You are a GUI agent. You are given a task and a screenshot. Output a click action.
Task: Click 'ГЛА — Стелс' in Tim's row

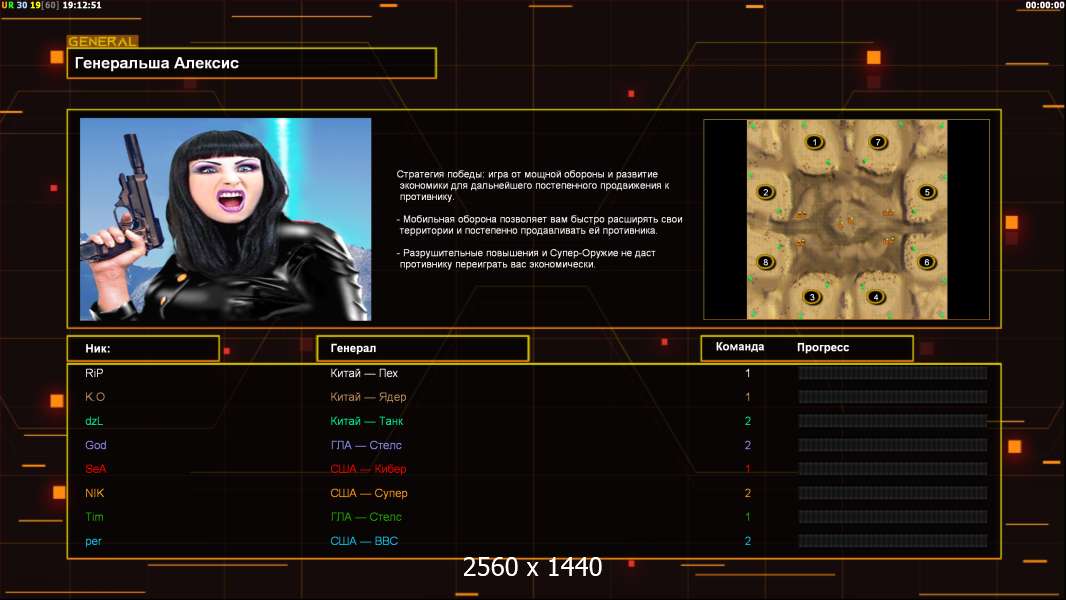366,517
